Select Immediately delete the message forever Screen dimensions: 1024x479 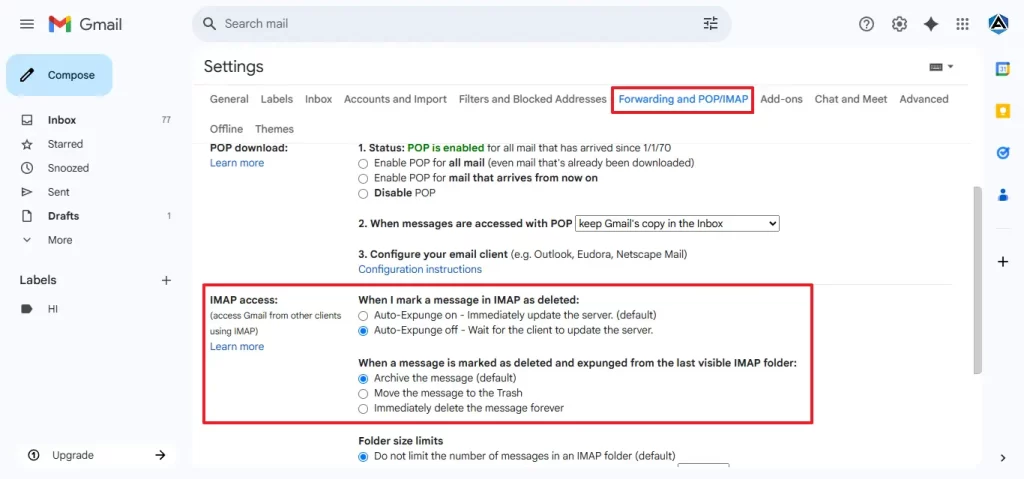363,408
